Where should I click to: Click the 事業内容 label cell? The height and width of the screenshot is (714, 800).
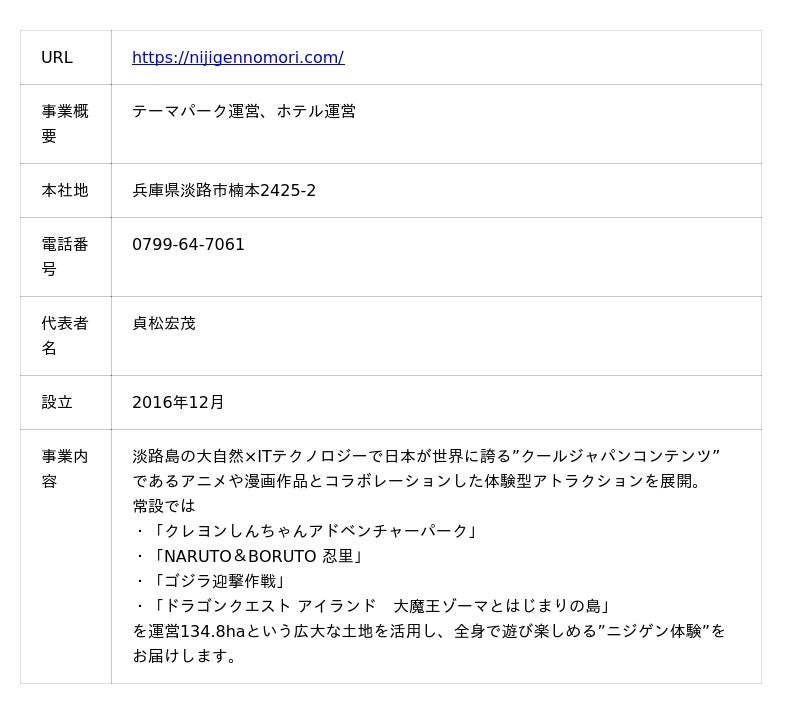[x=65, y=469]
